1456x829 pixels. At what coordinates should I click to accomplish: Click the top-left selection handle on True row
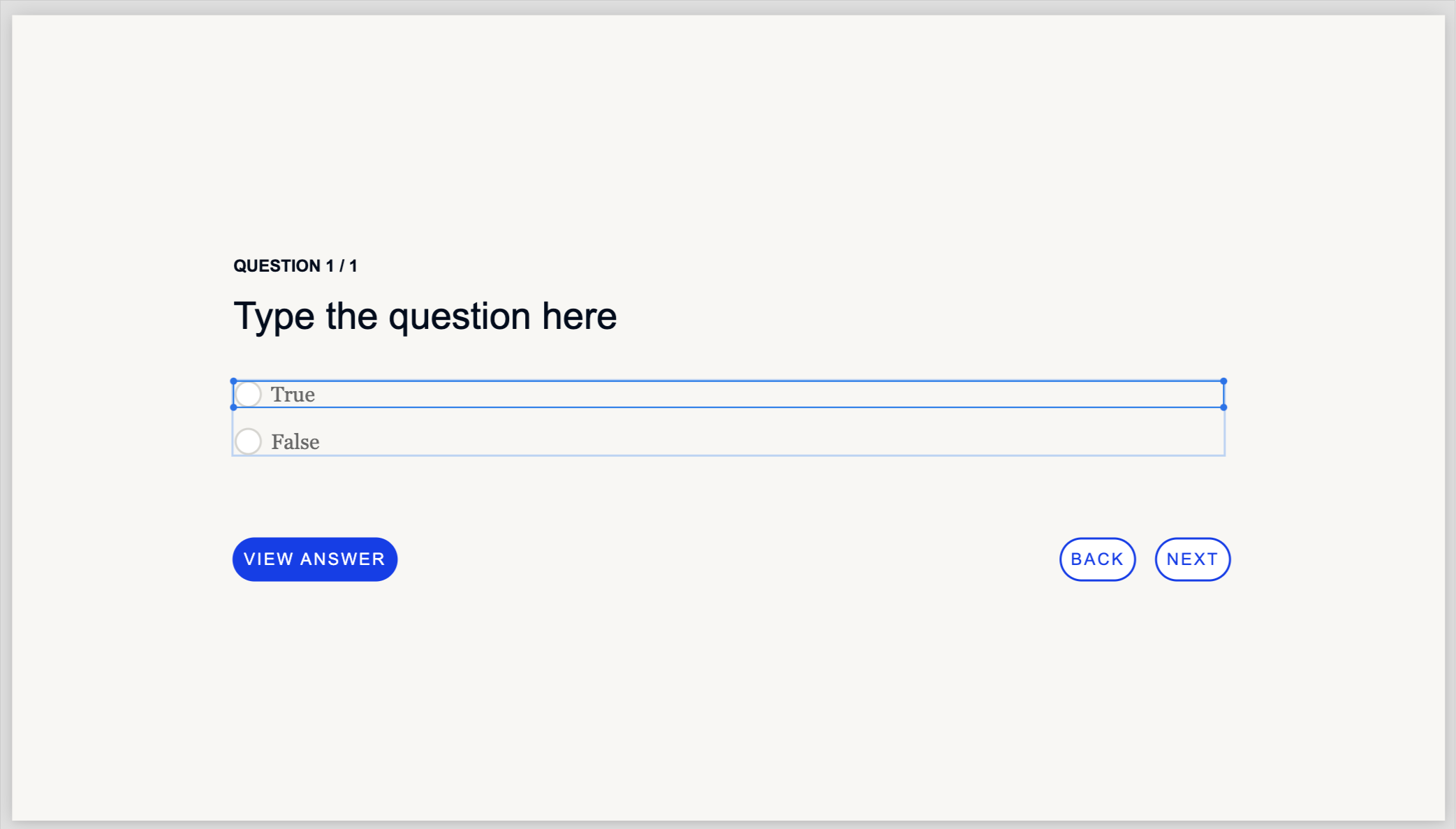click(x=233, y=381)
